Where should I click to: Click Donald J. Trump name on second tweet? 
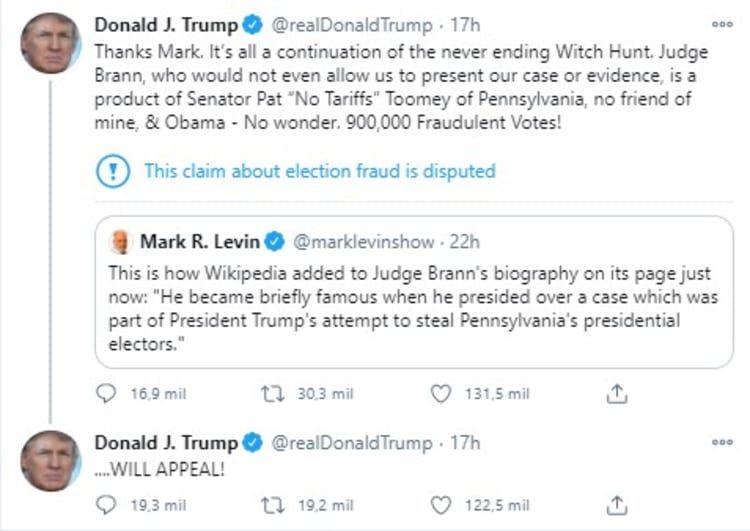(166, 442)
